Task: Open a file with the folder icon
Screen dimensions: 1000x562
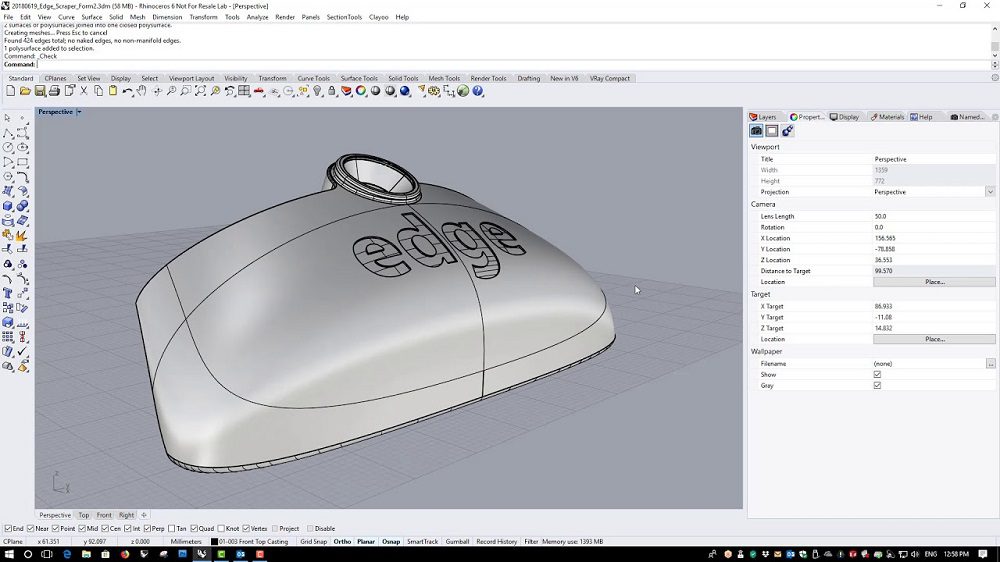Action: pos(25,91)
